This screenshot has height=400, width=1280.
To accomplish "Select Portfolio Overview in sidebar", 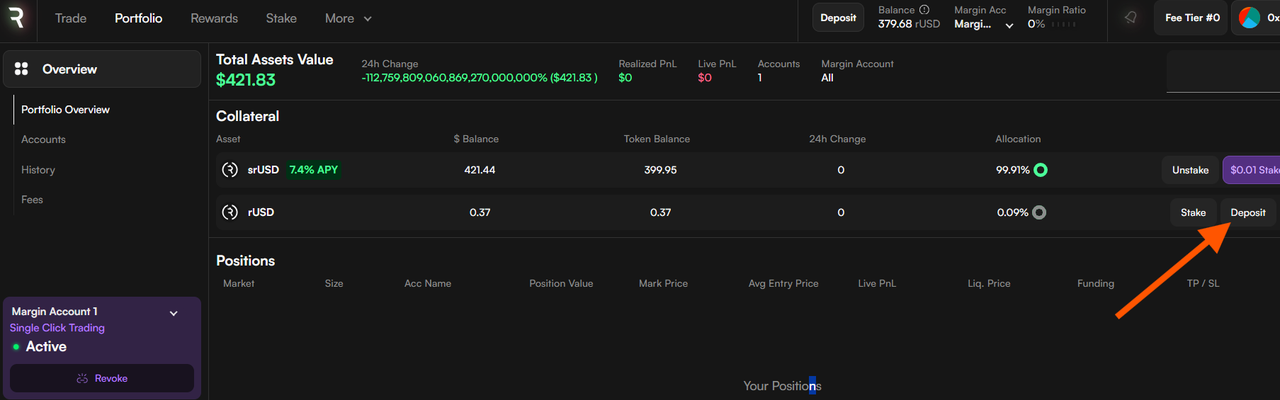I will 65,110.
